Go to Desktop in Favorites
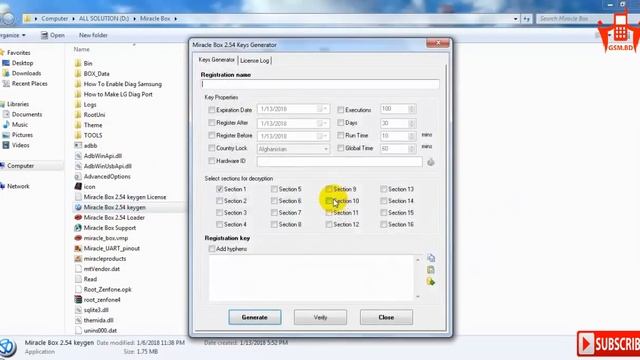This screenshot has width=640, height=360. [18, 63]
